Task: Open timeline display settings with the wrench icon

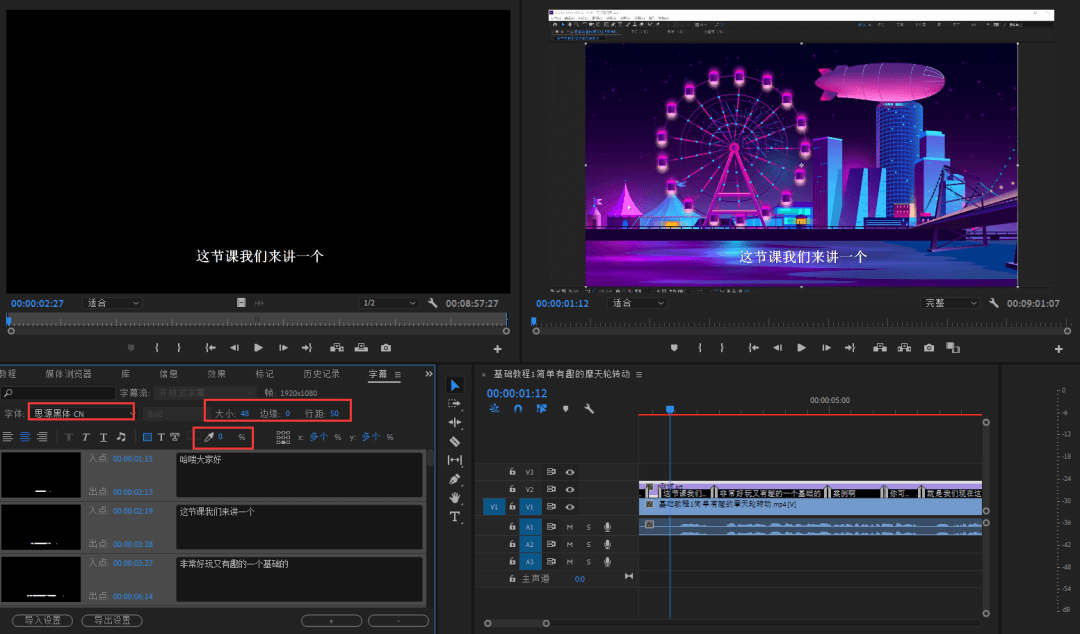Action: 589,409
